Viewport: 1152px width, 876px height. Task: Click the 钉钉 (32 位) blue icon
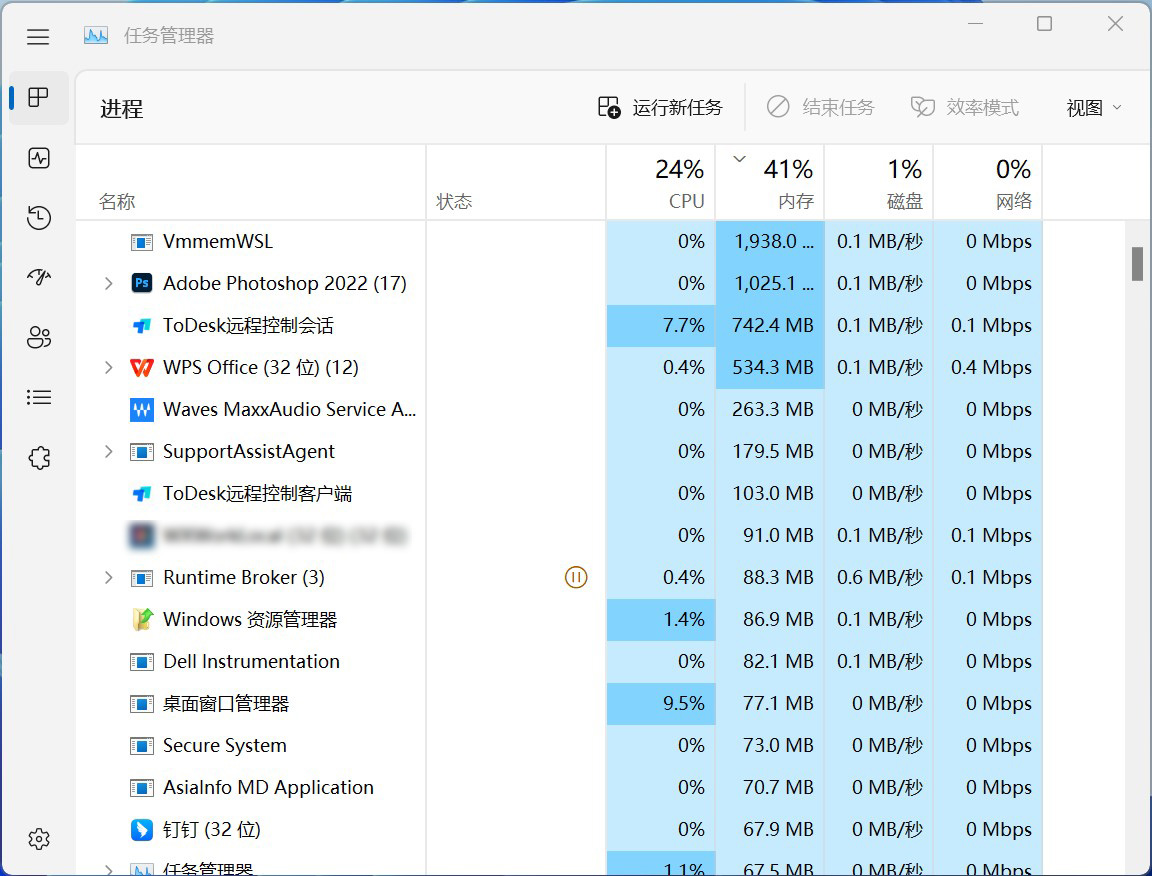(142, 830)
